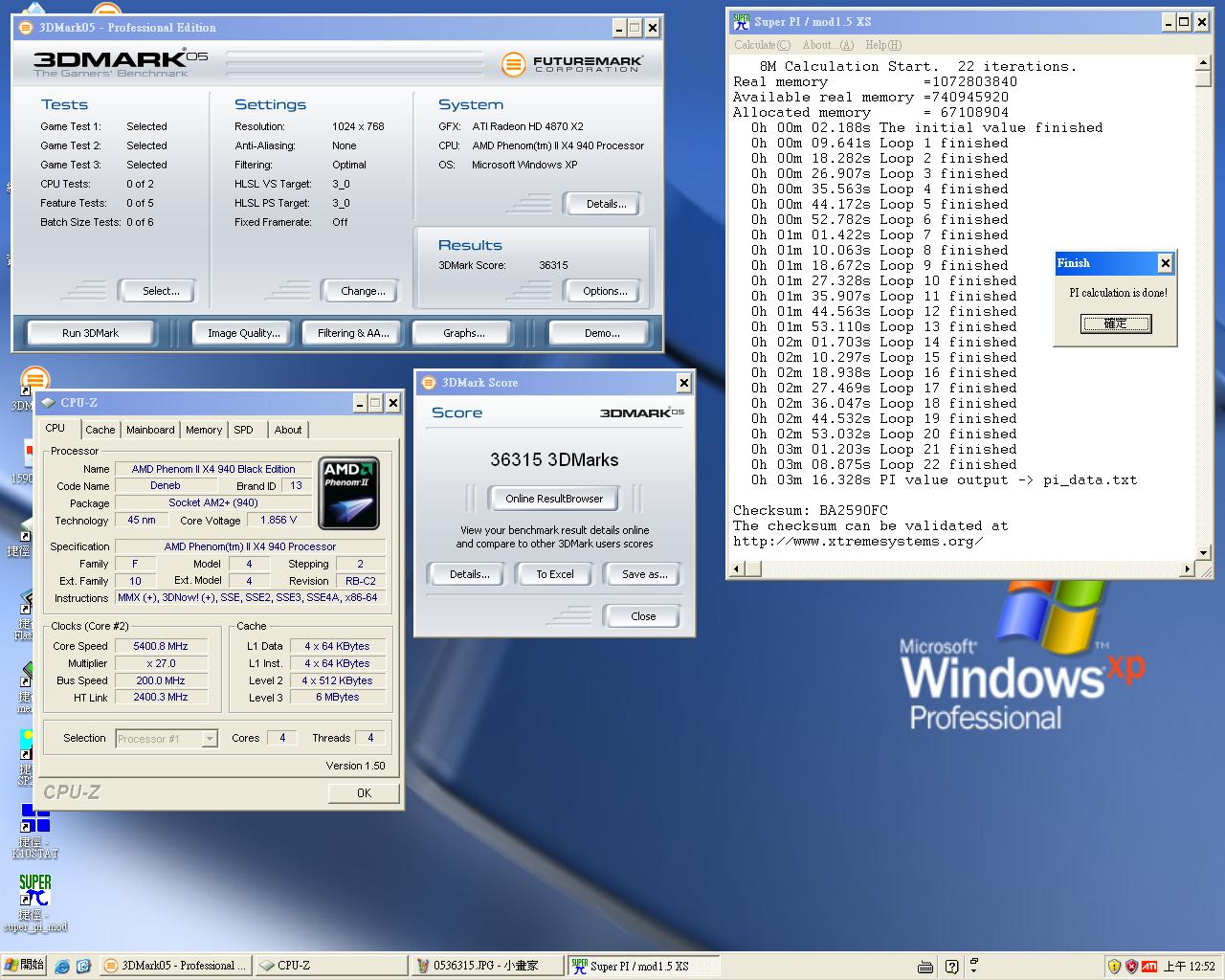Export score To Excel

point(555,574)
